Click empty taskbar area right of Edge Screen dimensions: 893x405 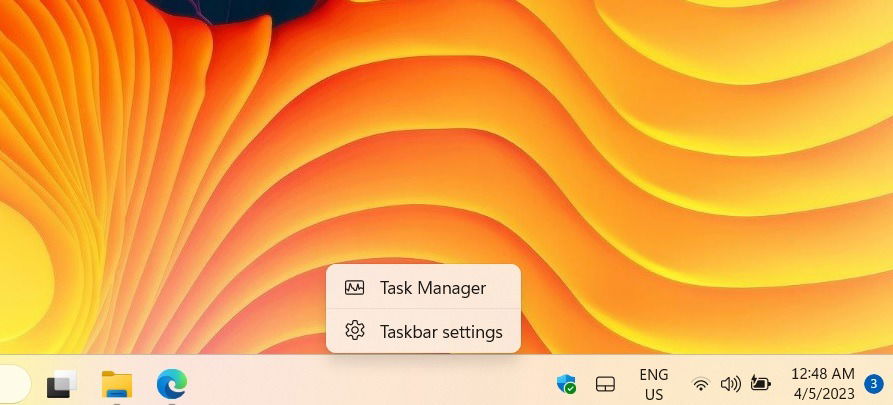pyautogui.click(x=370, y=384)
